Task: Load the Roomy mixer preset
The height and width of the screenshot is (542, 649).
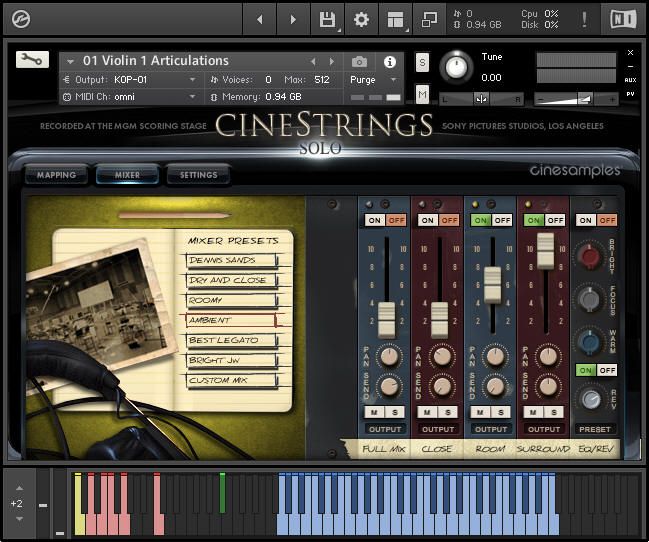Action: coord(231,300)
